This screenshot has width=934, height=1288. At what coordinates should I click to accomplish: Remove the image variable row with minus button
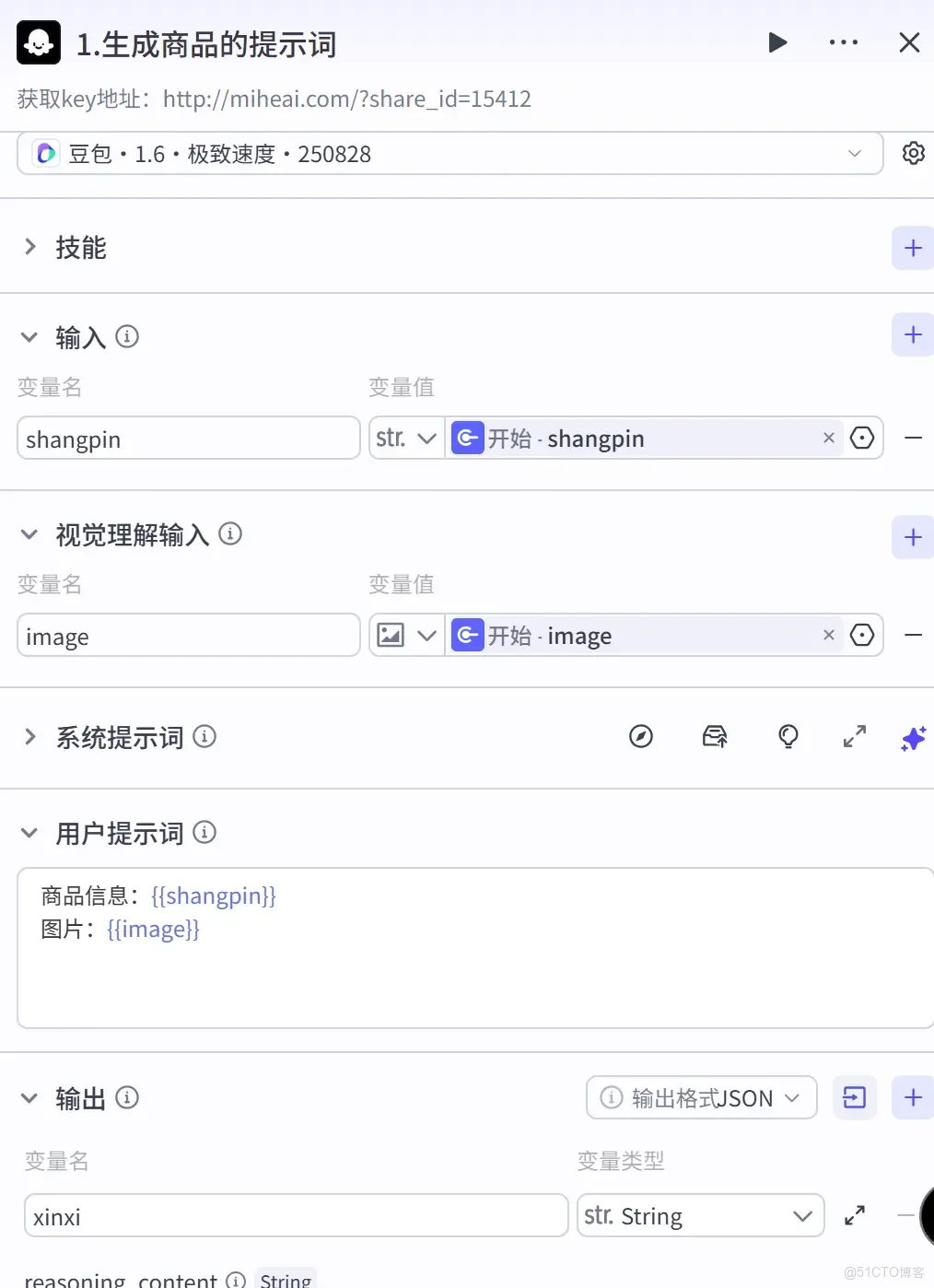tap(914, 635)
